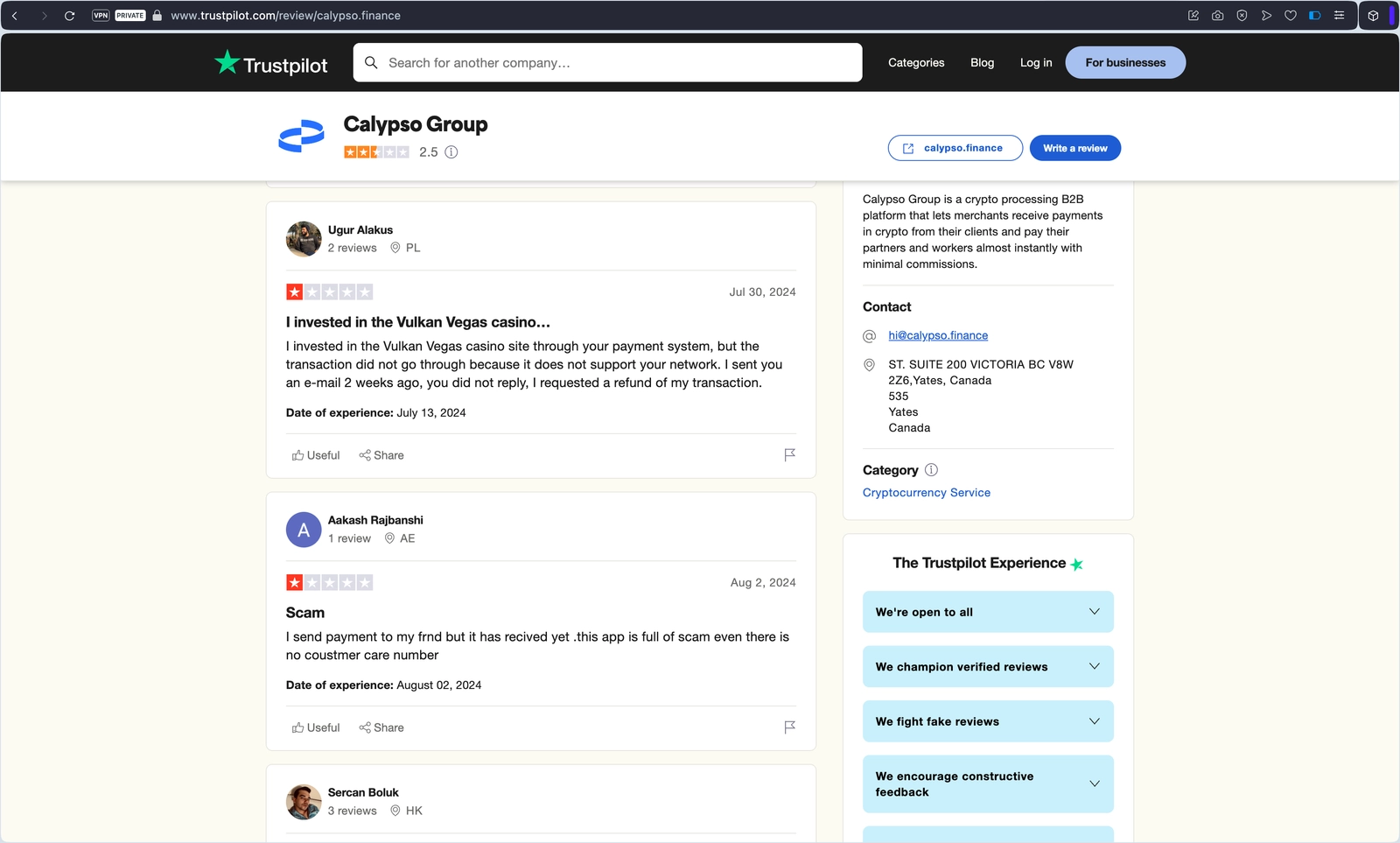Viewport: 1400px width, 843px height.
Task: Open the Categories menu item
Action: pos(916,63)
